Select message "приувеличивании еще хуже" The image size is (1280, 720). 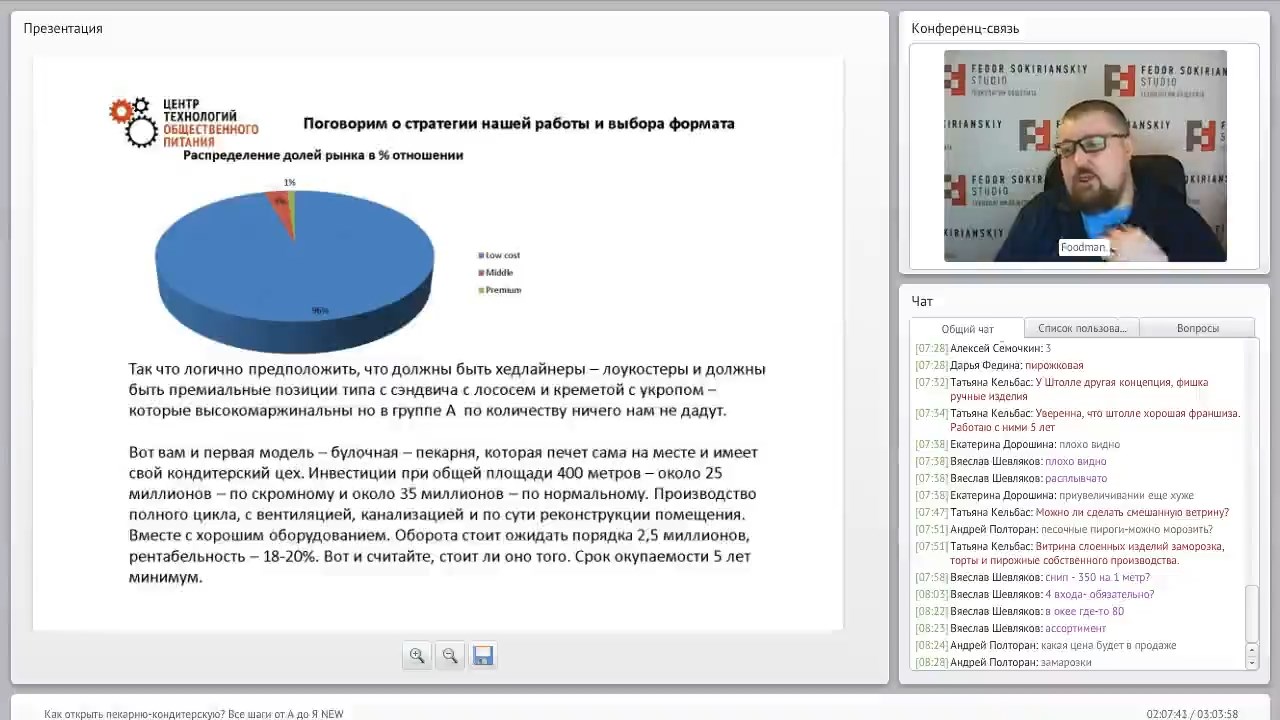pyautogui.click(x=1126, y=495)
